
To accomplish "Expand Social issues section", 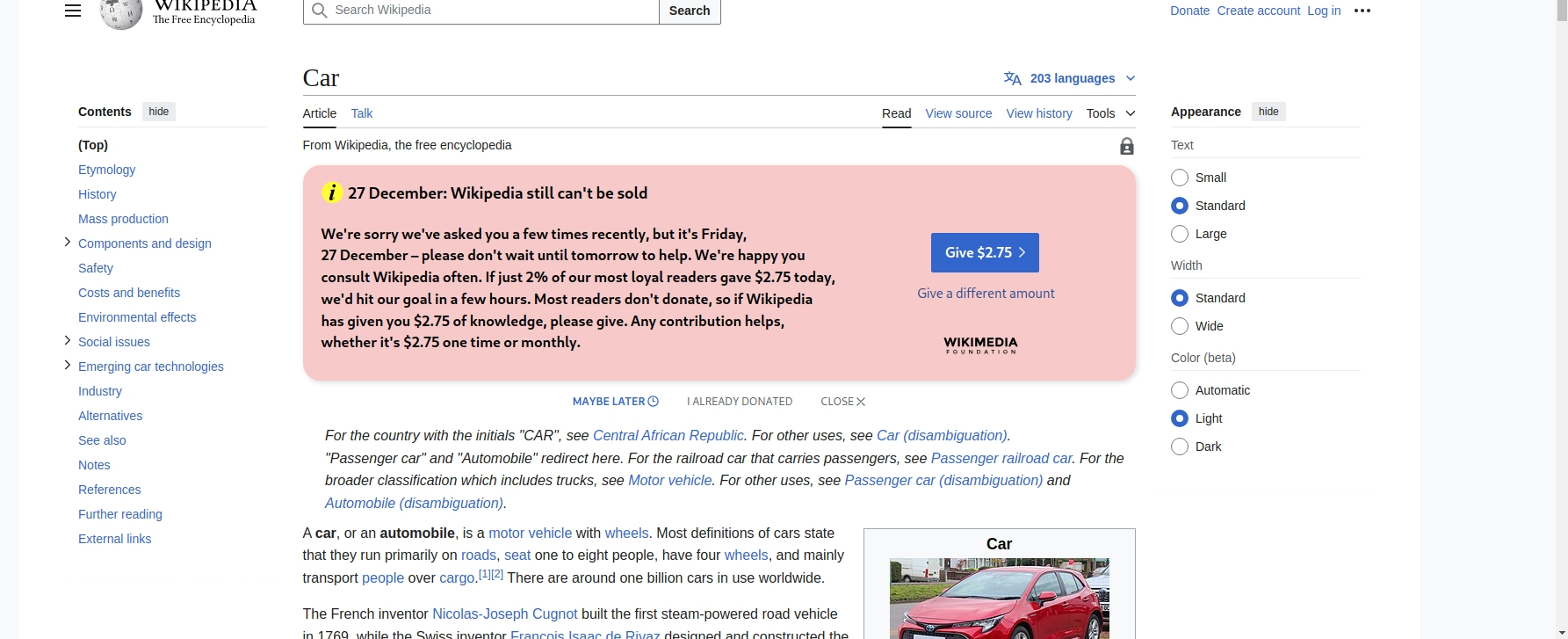I will pos(68,340).
